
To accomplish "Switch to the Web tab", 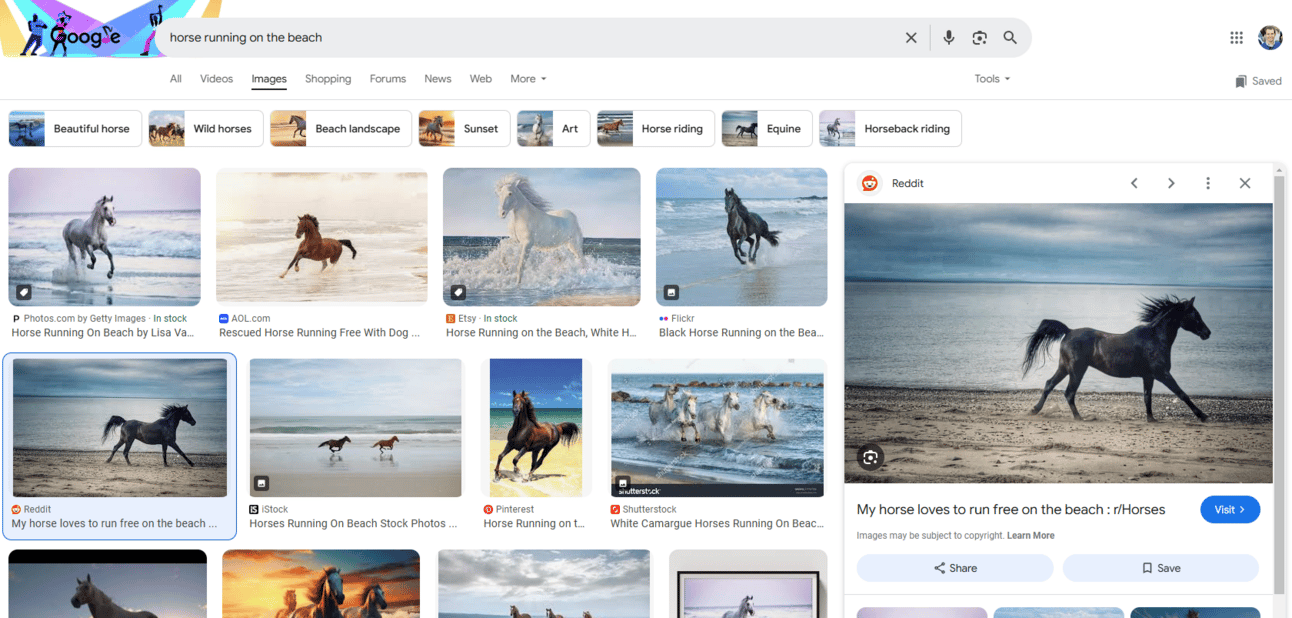I will (481, 79).
